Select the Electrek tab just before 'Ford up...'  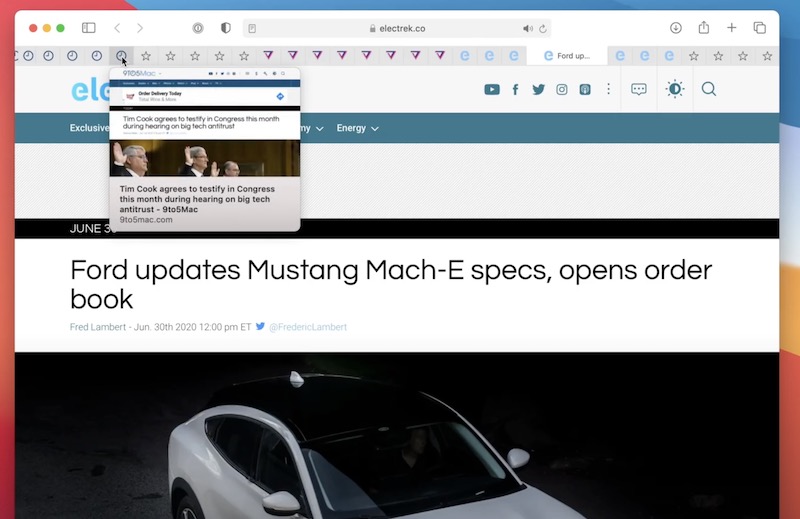coord(514,56)
